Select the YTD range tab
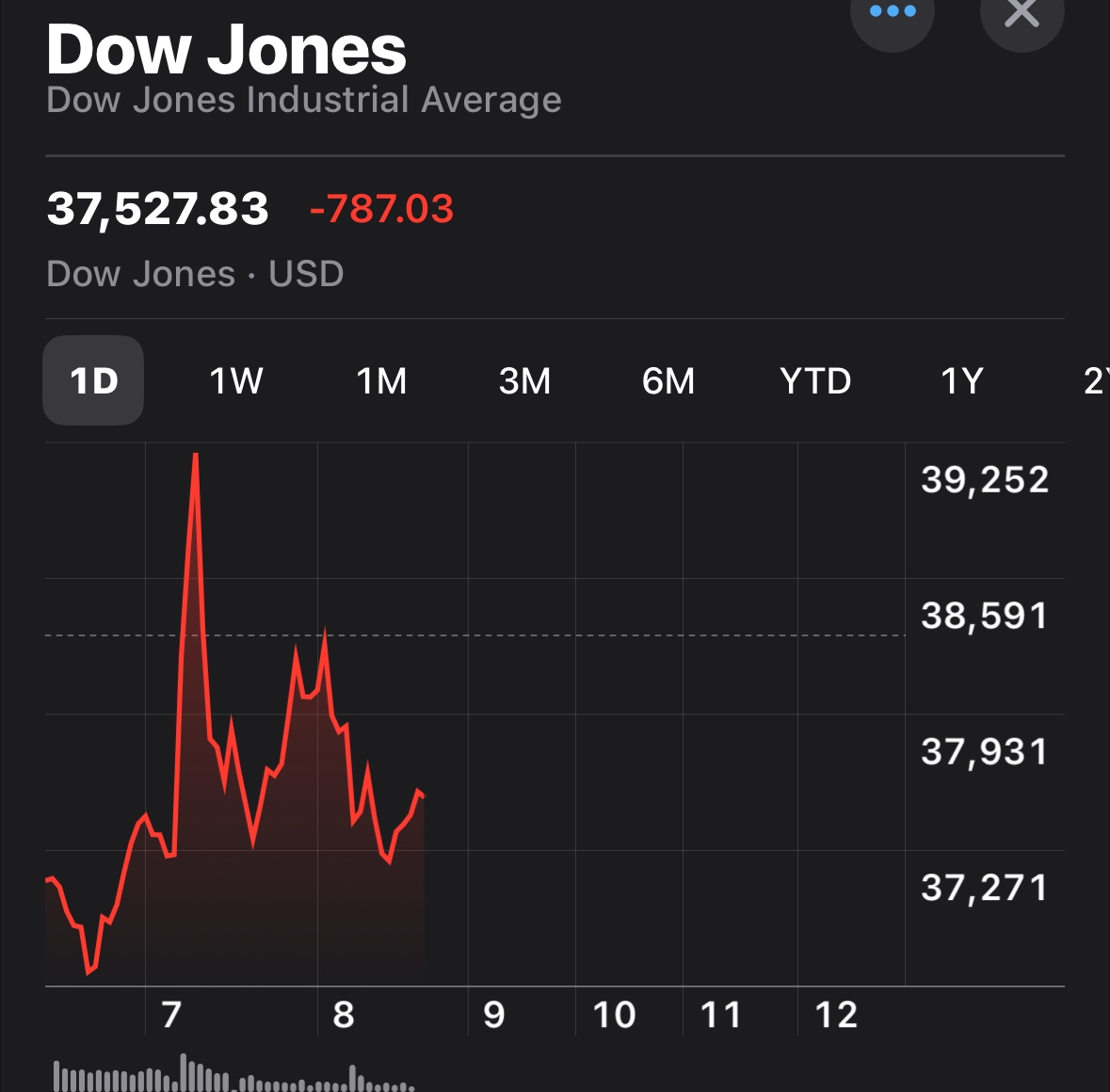 tap(815, 380)
